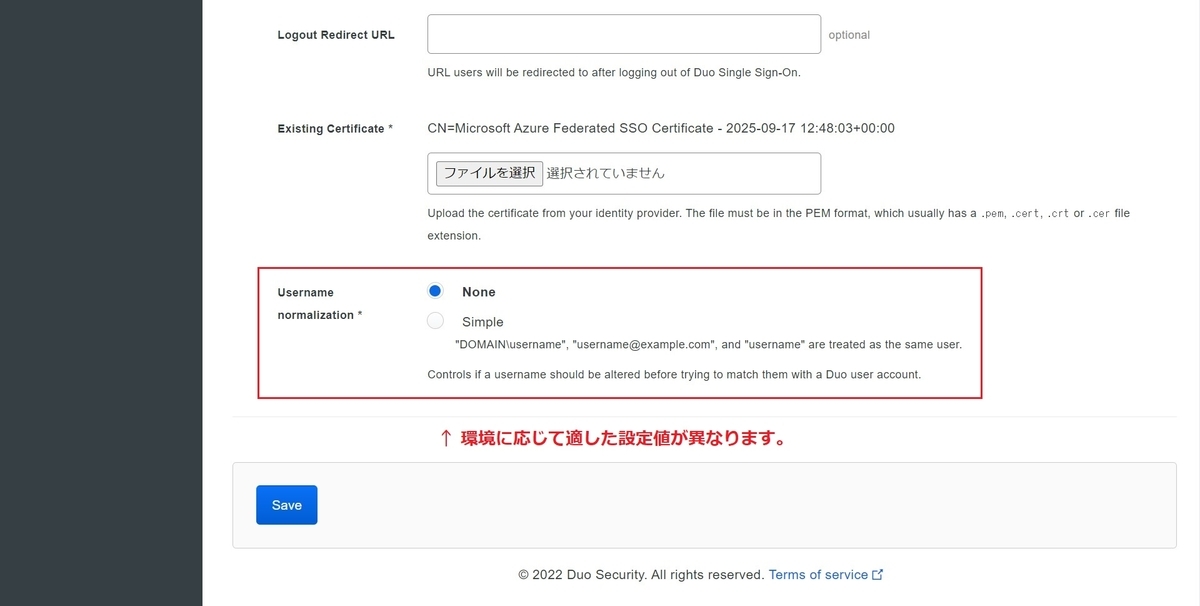The image size is (1200, 606).
Task: Click the dark left sidebar panel
Action: click(x=101, y=303)
